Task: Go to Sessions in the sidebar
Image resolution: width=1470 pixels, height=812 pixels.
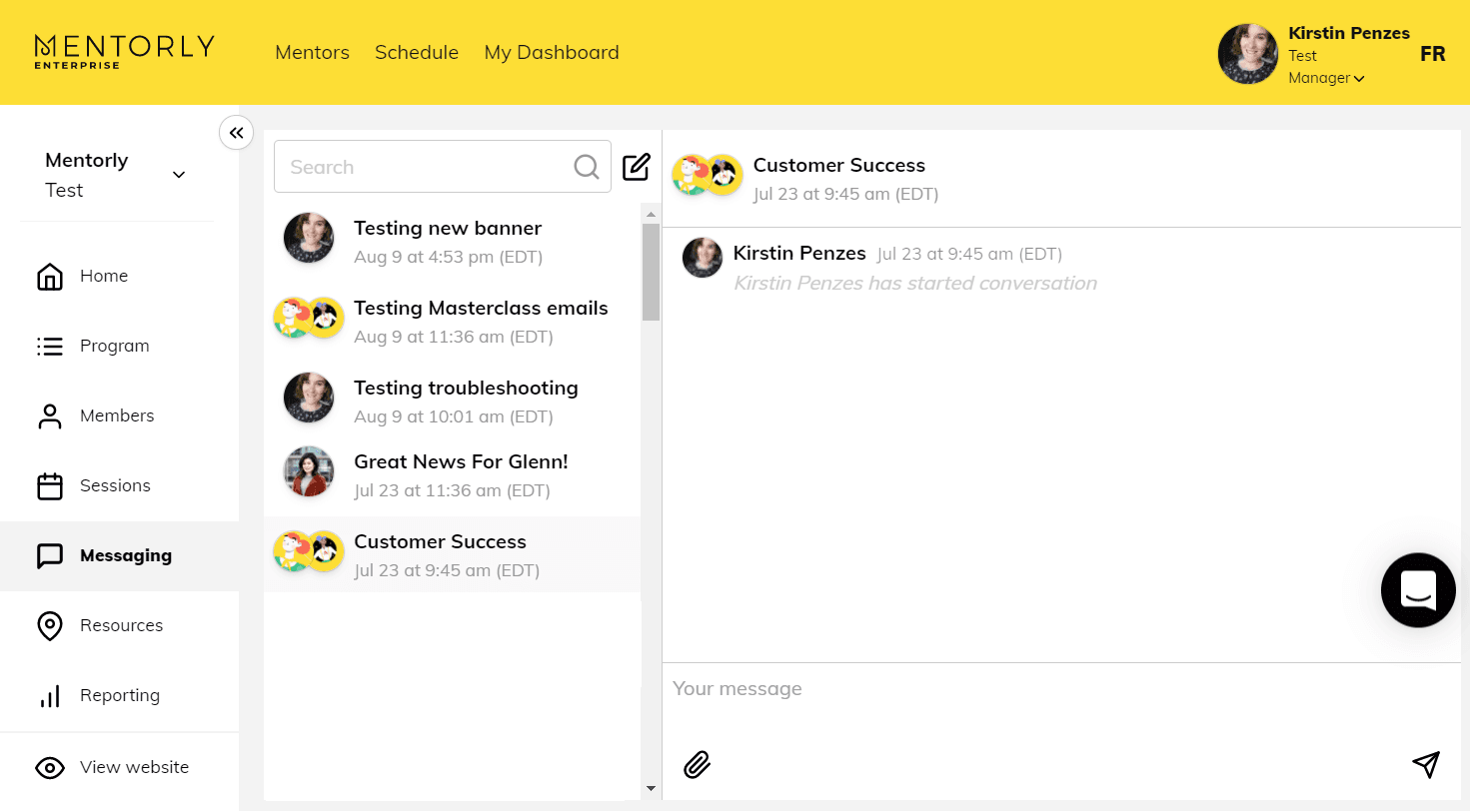Action: (114, 485)
